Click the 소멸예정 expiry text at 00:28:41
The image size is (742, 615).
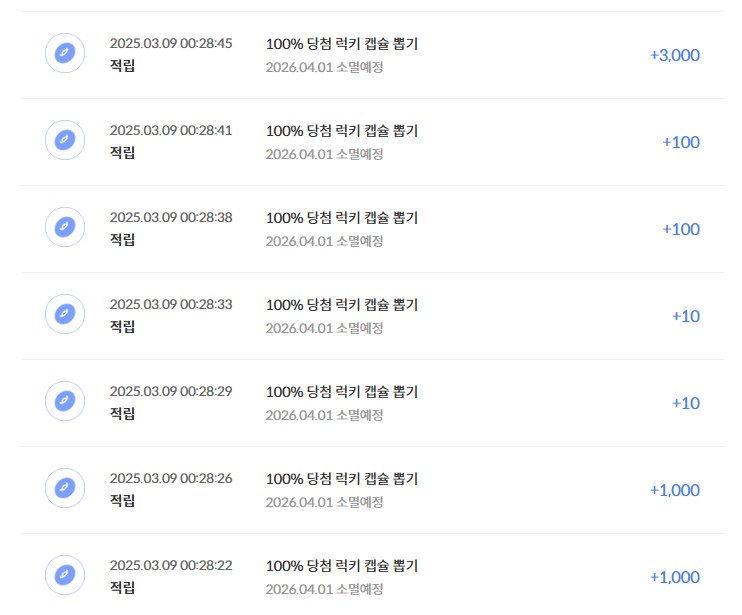324,154
